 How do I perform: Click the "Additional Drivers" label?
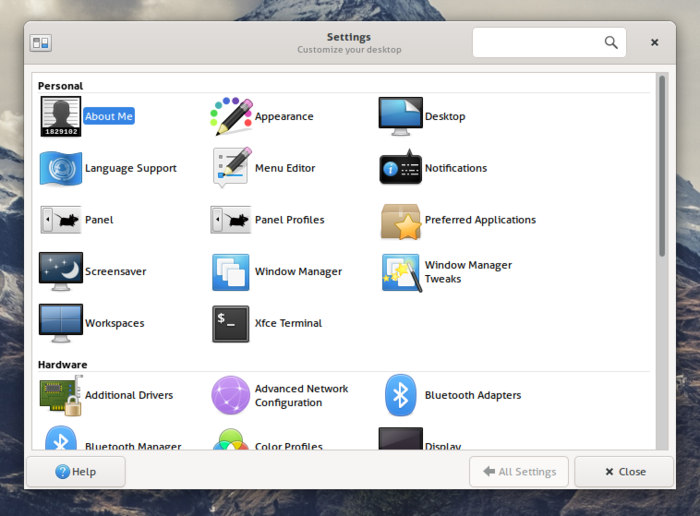[129, 395]
